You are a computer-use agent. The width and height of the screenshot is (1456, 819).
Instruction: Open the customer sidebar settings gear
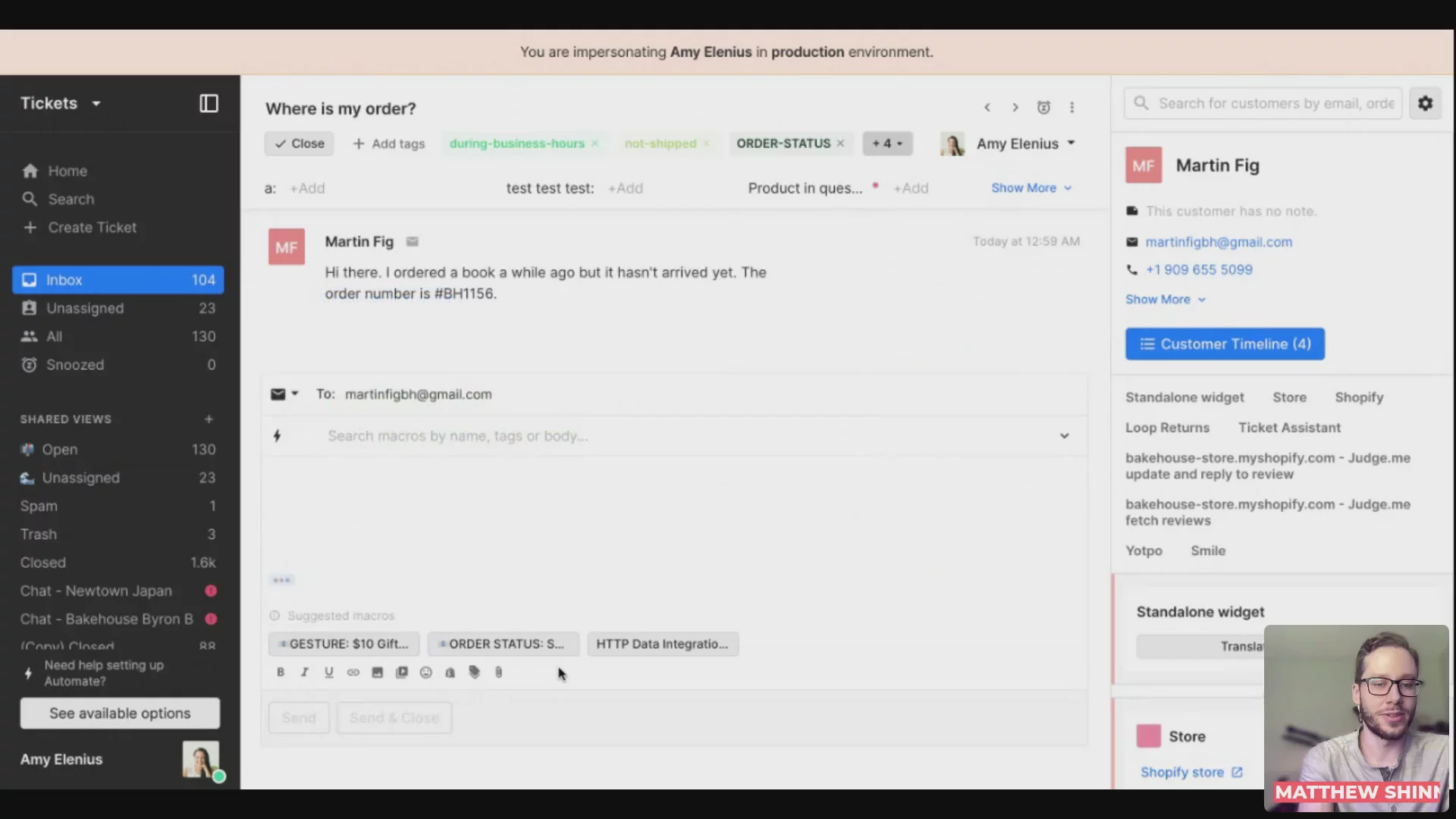pos(1426,103)
